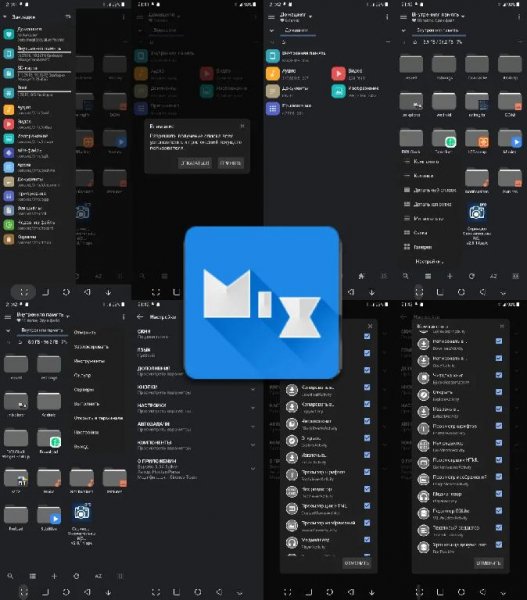
Task: Click SD card usage bar in bookmarks drawer
Action: [44, 72]
